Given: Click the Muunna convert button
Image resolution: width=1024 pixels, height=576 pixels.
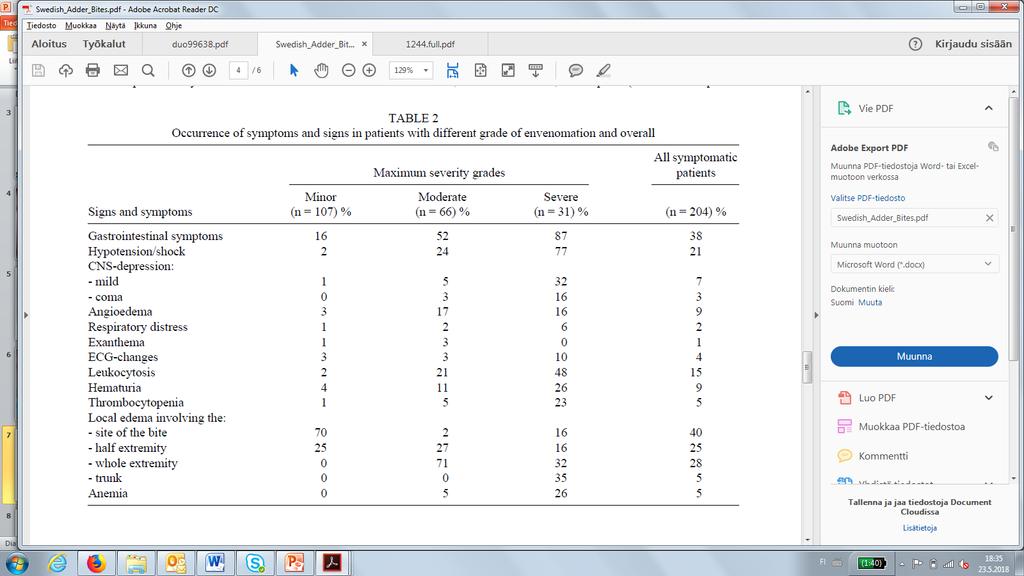Looking at the screenshot, I should click(x=914, y=357).
